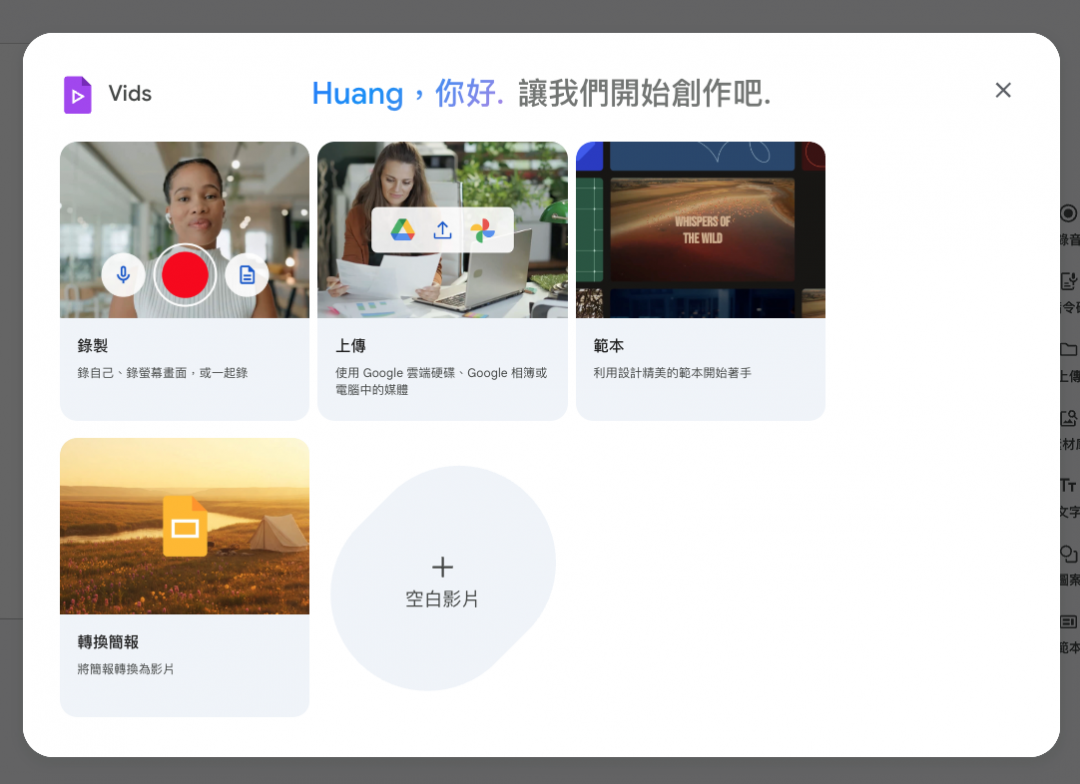The height and width of the screenshot is (784, 1080).
Task: Close the welcome dialog with X
Action: coord(1003,90)
